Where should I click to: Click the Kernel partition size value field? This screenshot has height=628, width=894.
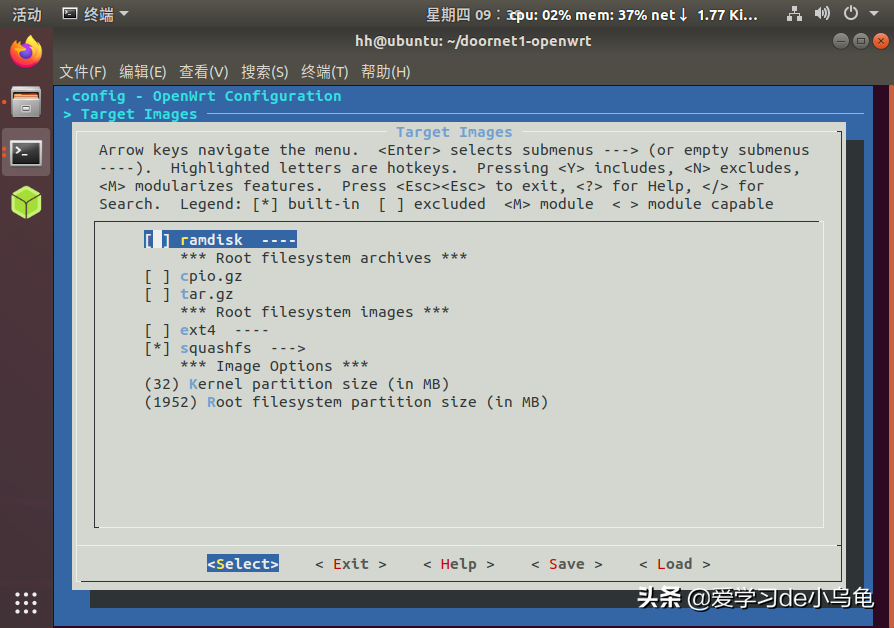158,384
